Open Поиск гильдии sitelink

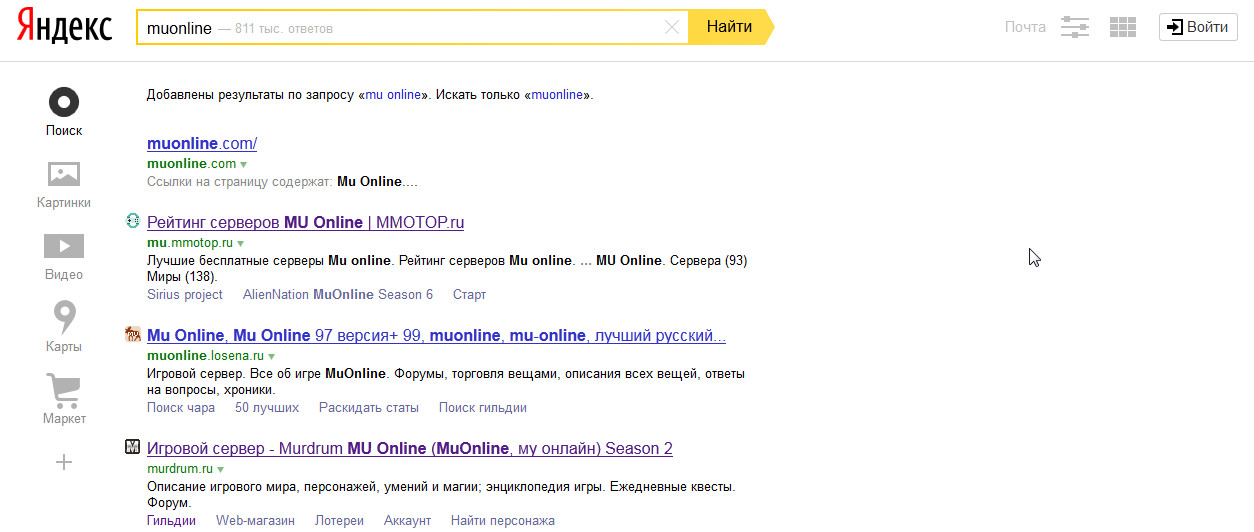[x=483, y=408]
